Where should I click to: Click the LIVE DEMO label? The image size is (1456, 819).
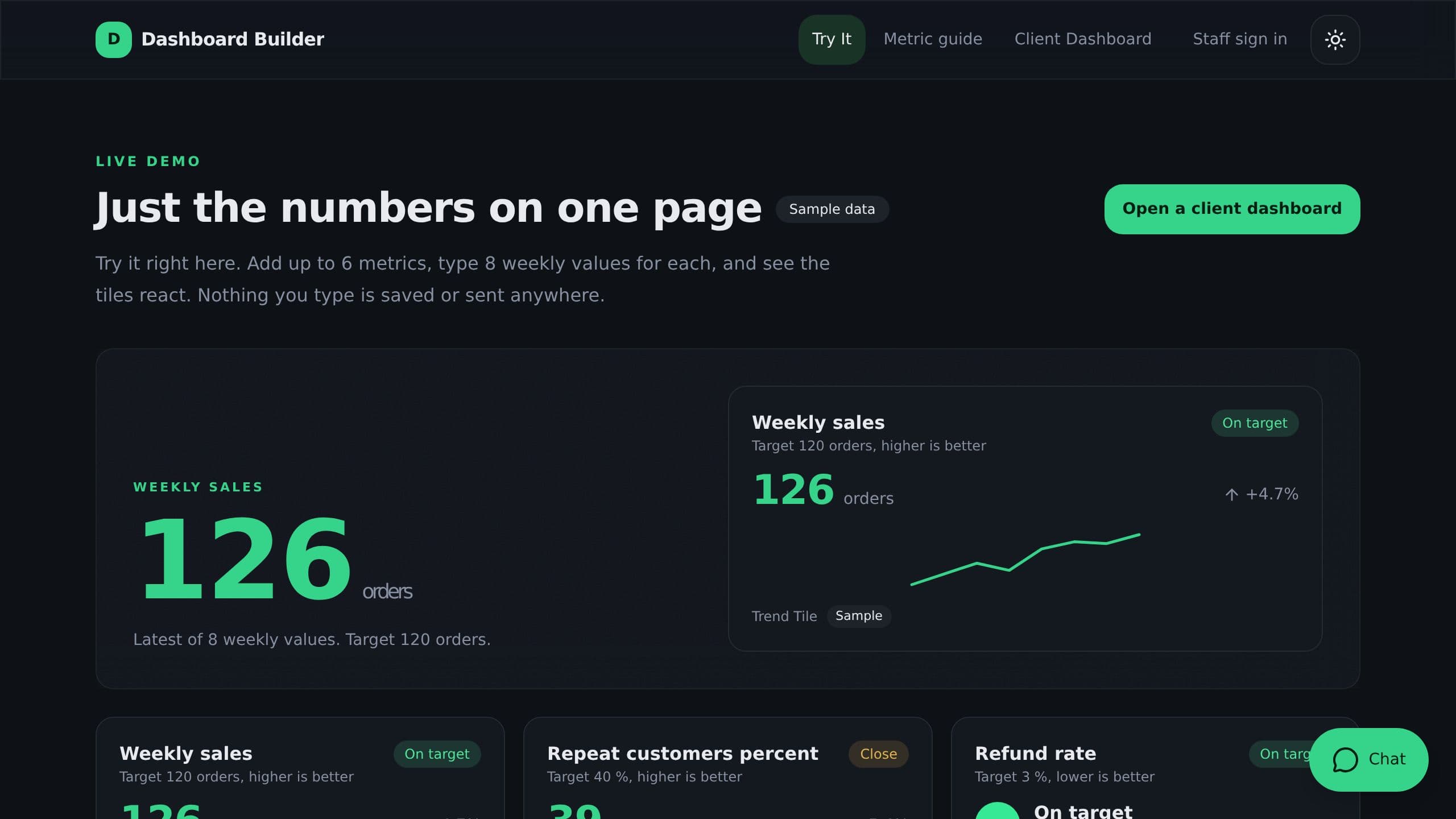(148, 162)
